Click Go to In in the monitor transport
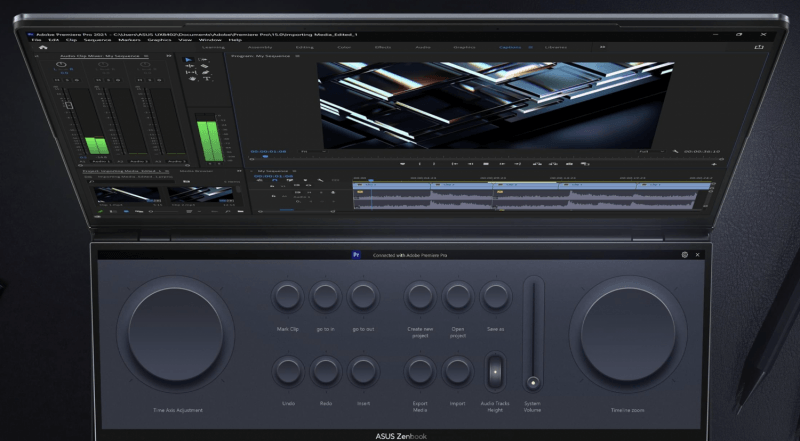Viewport: 800px width, 441px height. click(x=455, y=164)
